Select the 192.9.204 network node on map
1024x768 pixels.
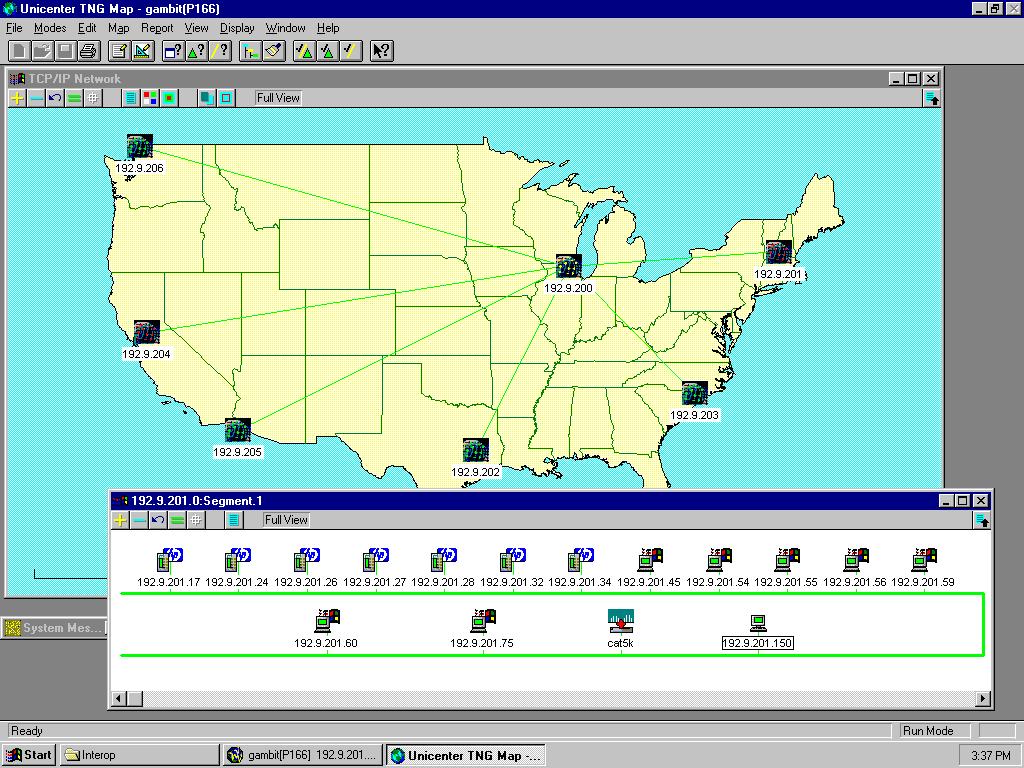[x=146, y=333]
